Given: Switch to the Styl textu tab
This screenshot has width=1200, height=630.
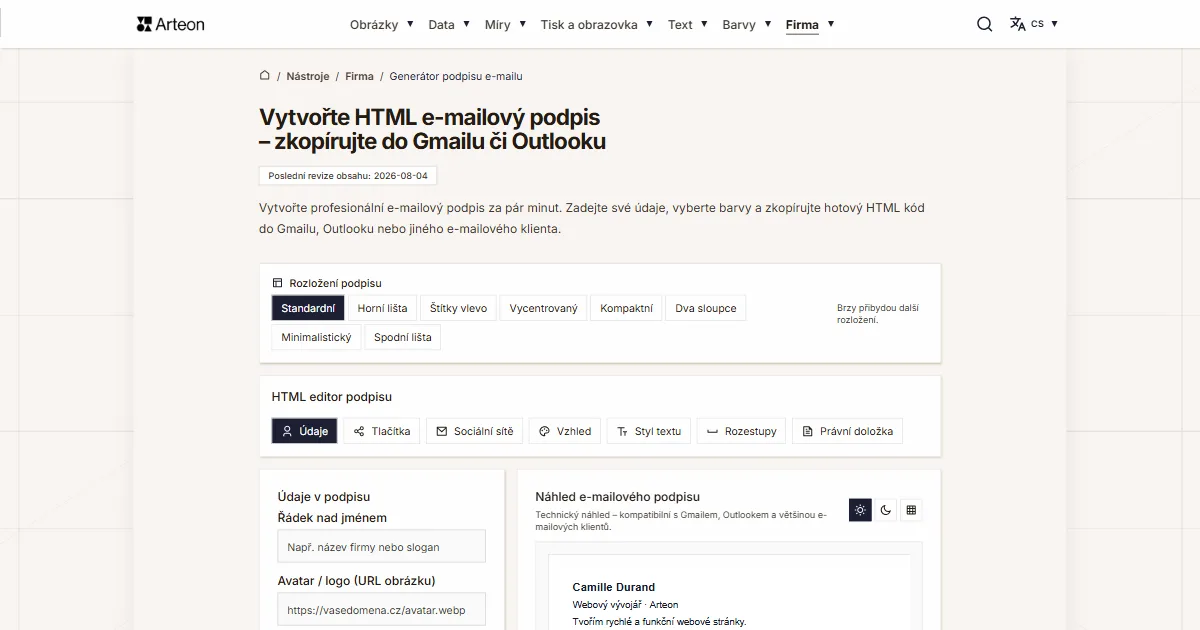Looking at the screenshot, I should 648,431.
